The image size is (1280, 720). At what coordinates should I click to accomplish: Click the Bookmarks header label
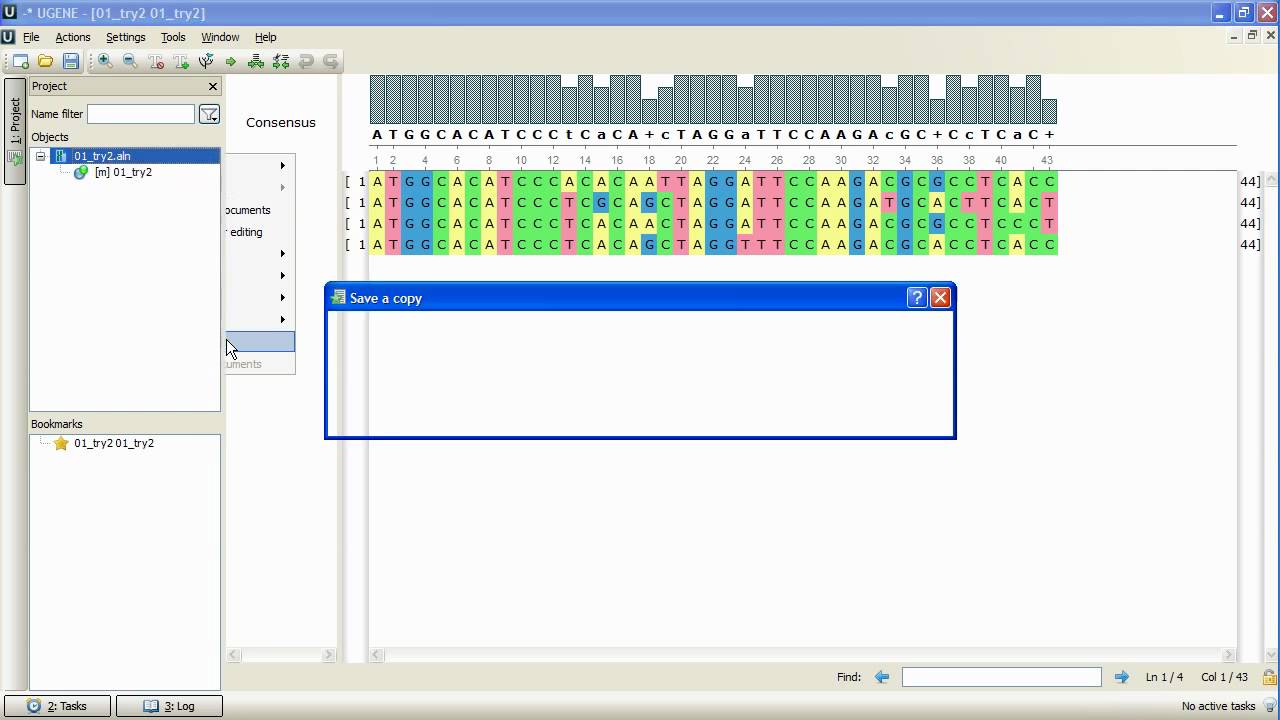pyautogui.click(x=56, y=424)
